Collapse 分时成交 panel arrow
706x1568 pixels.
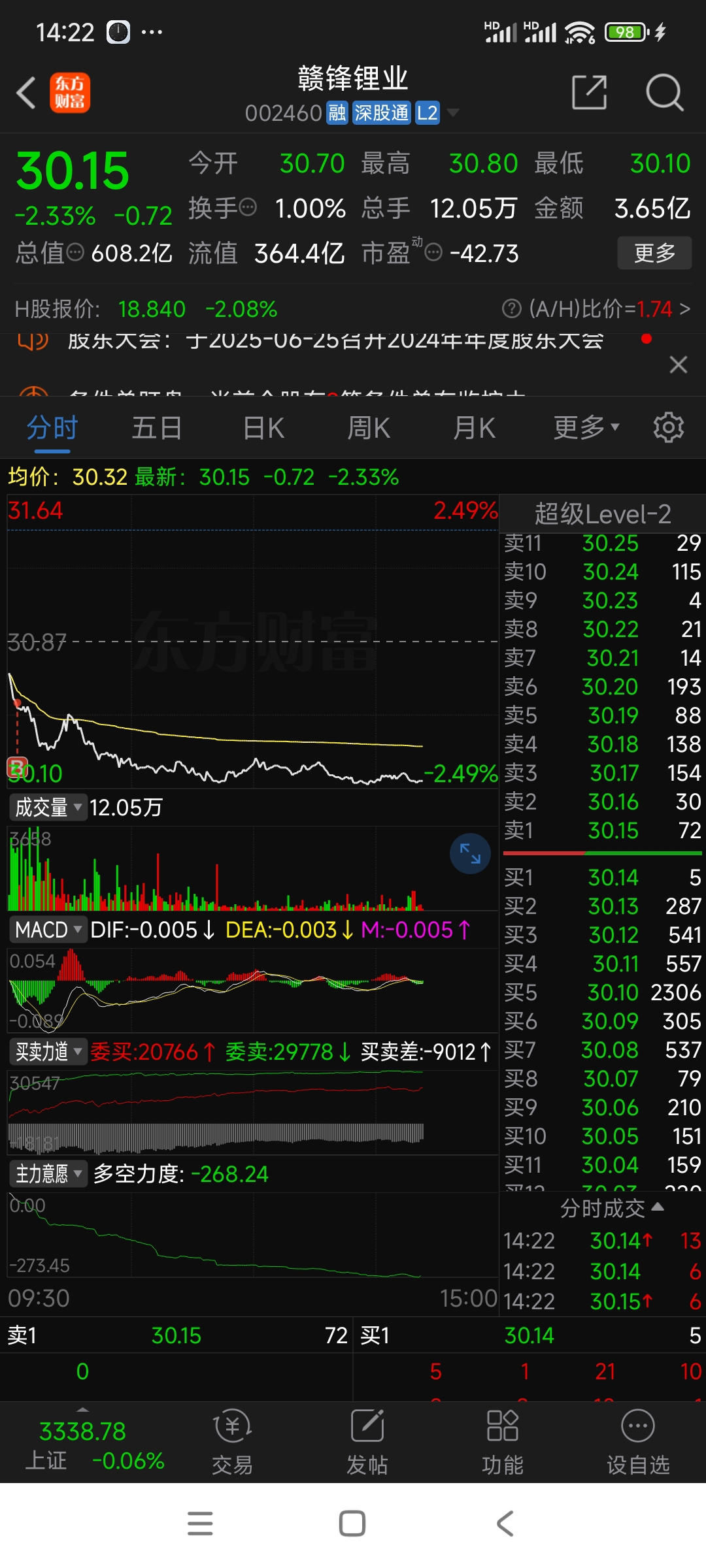pos(658,1207)
